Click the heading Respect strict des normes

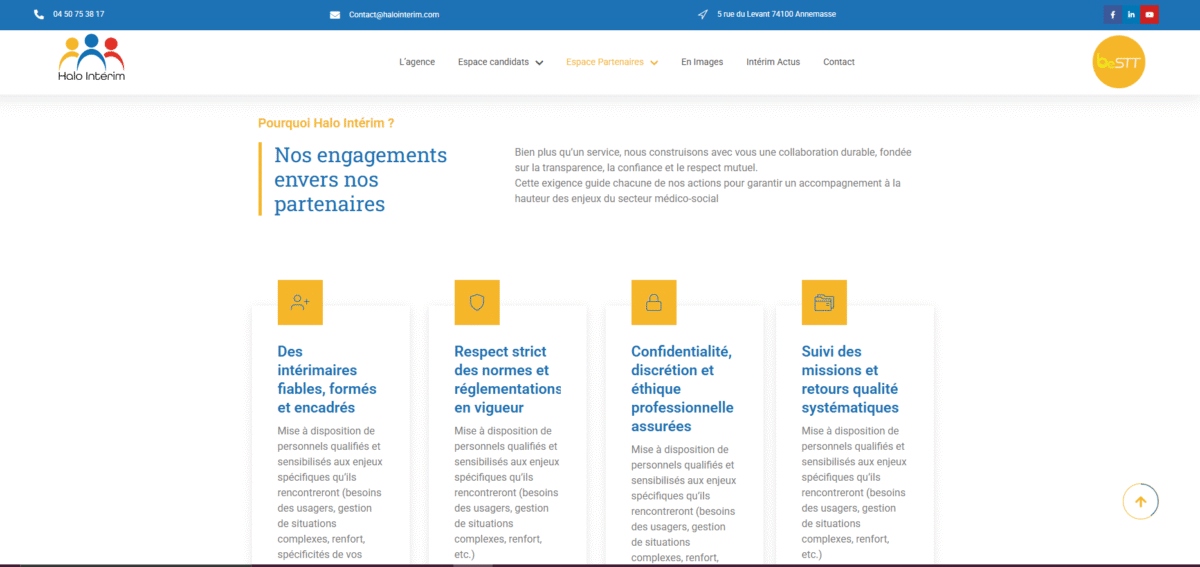point(508,380)
